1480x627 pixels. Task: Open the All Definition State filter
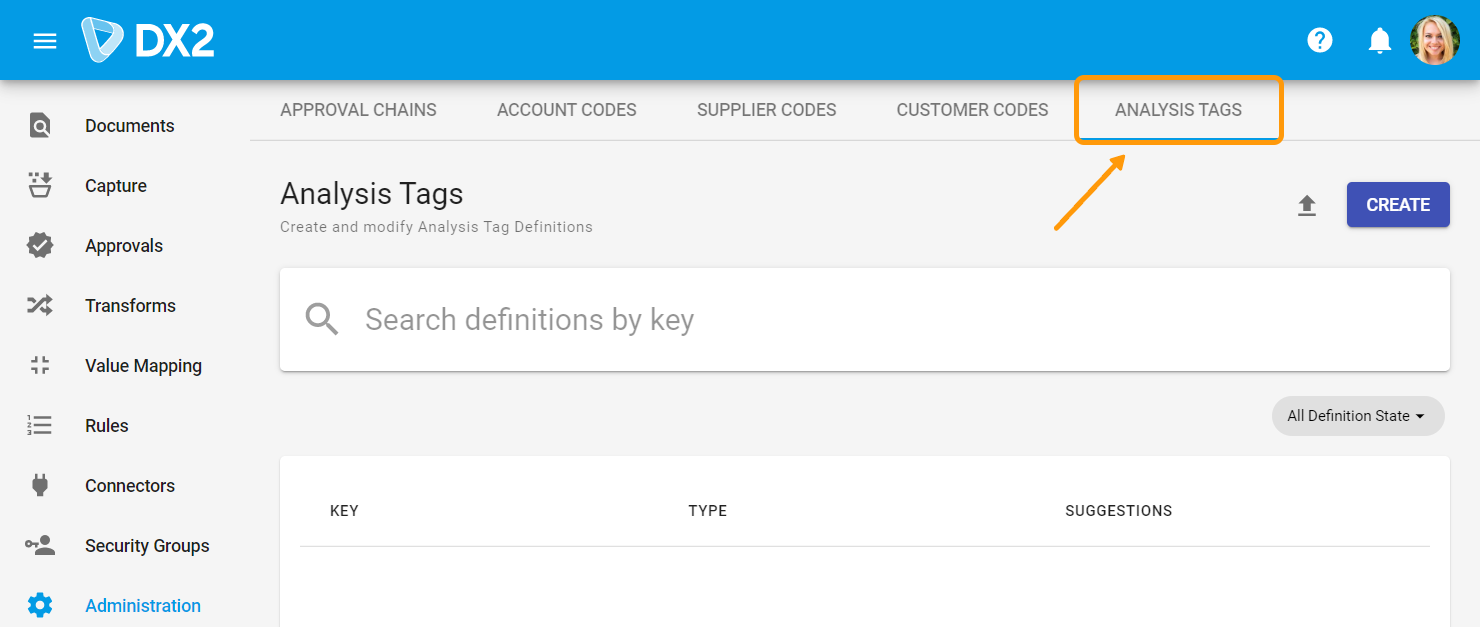pos(1357,415)
